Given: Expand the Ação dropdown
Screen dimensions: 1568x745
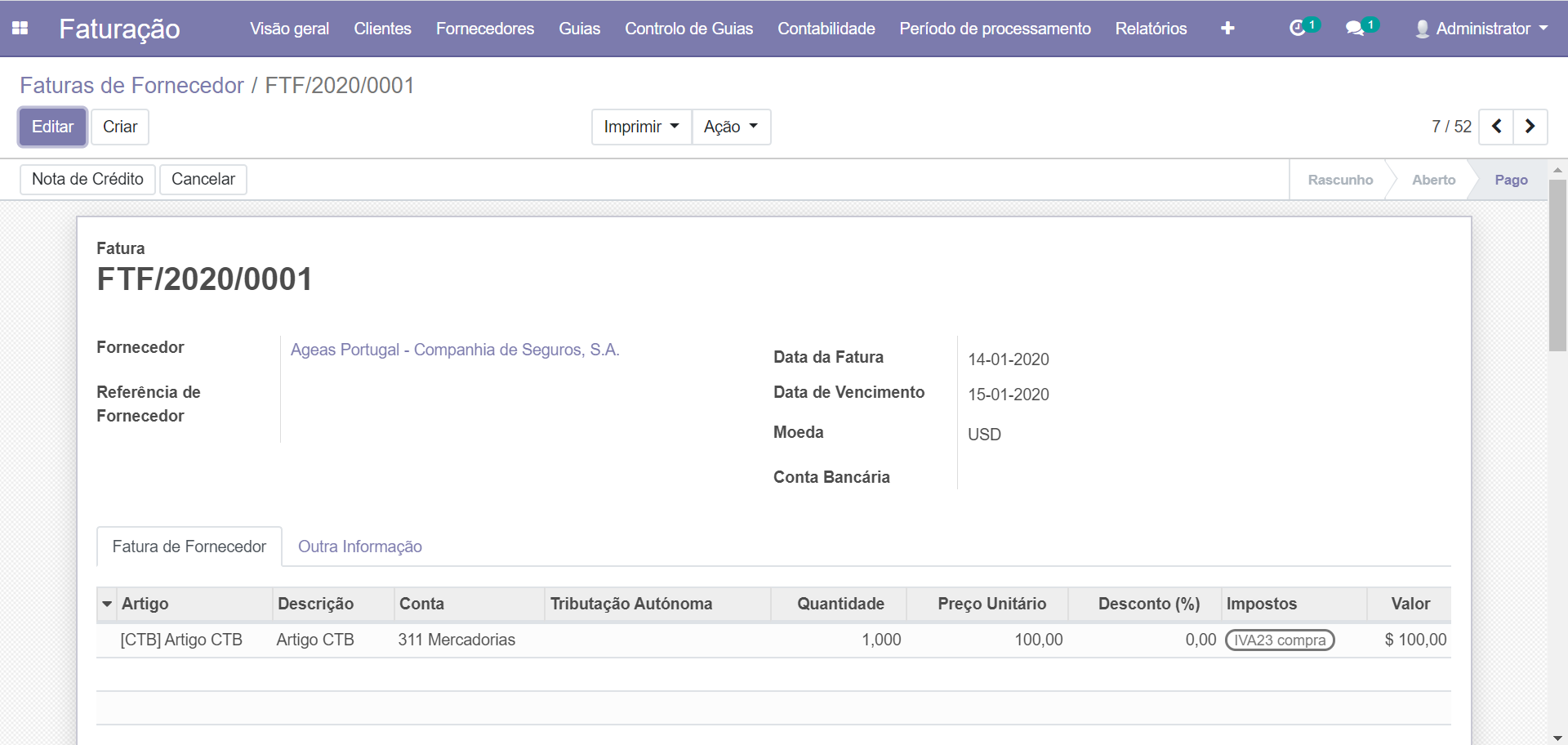Looking at the screenshot, I should click(731, 127).
